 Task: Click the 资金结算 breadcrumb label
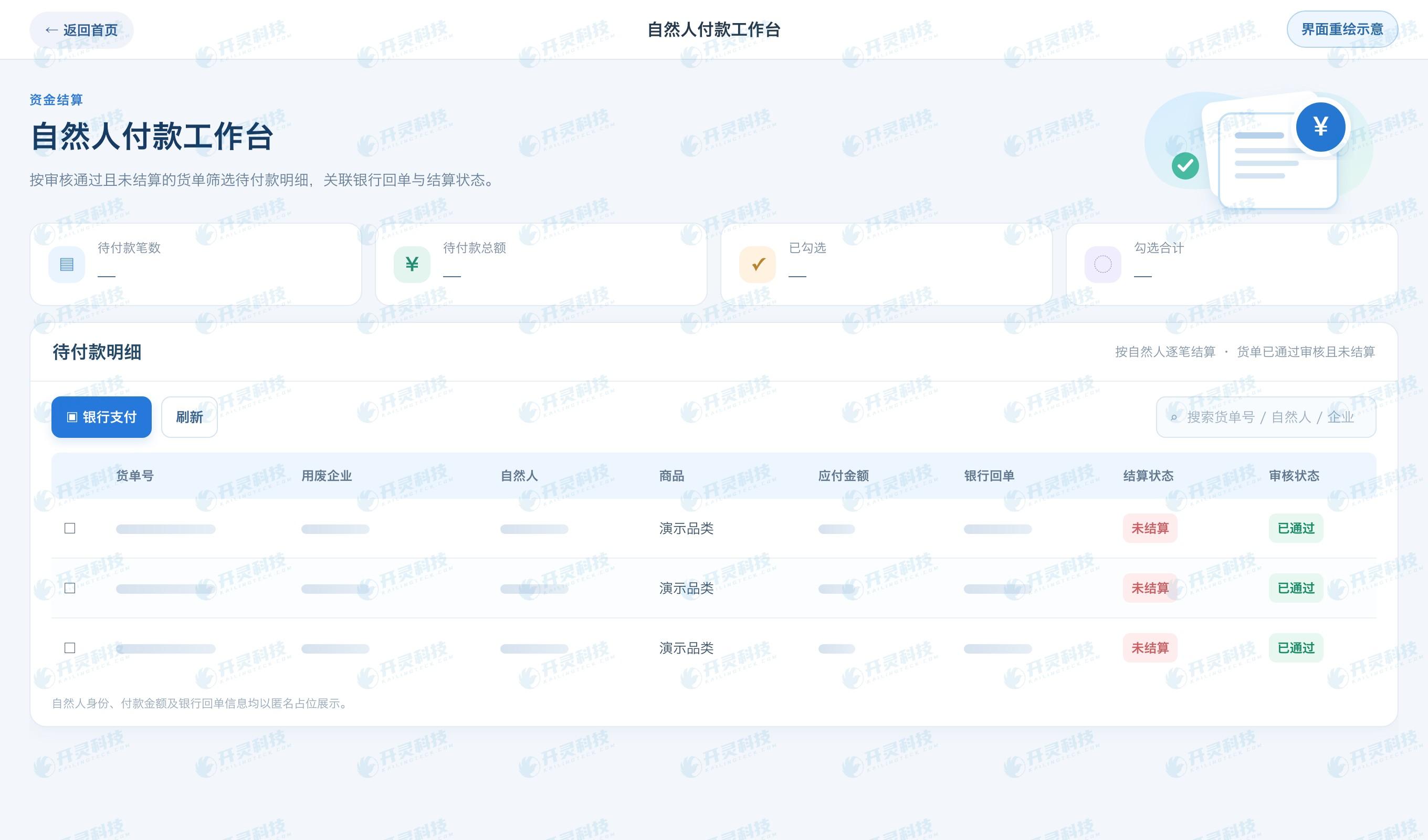point(56,100)
